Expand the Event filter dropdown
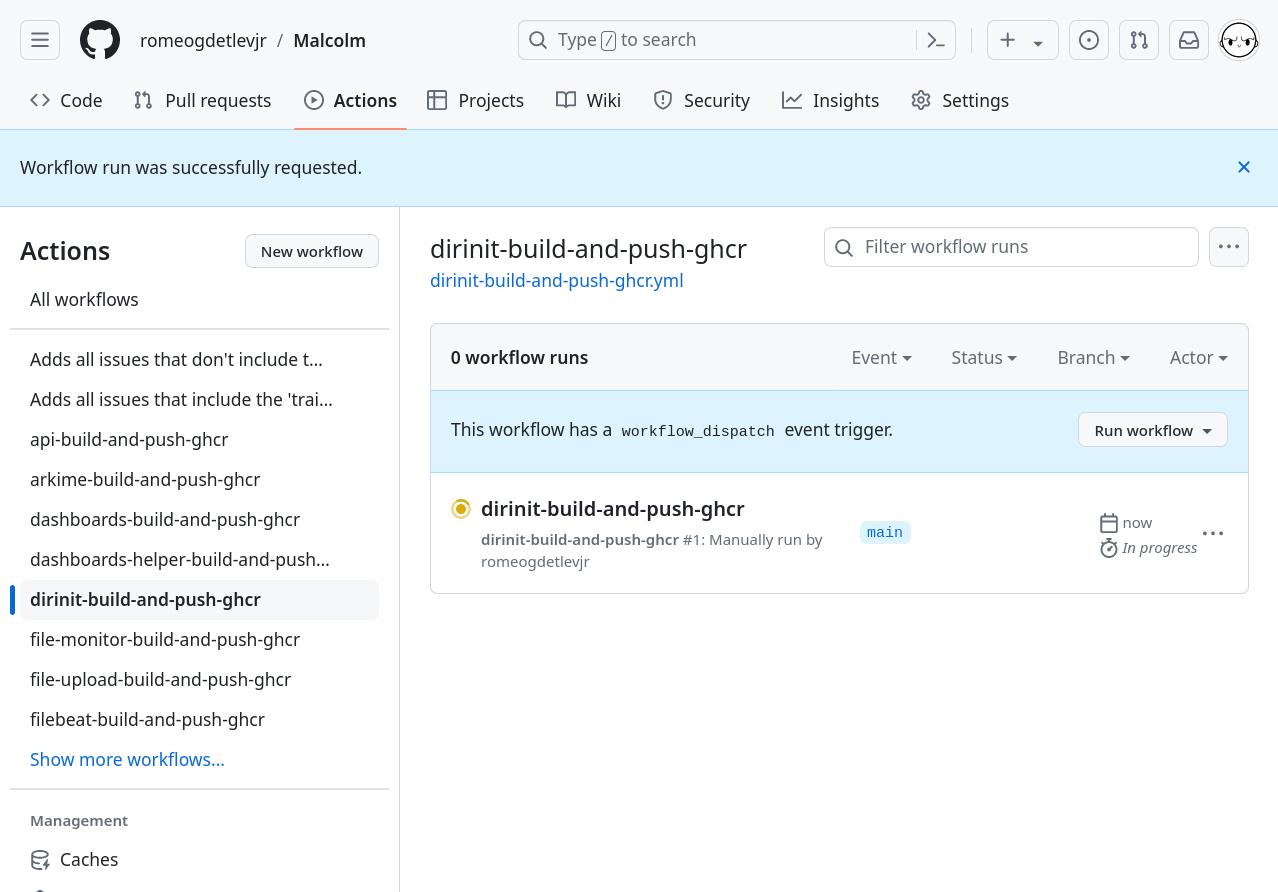The width and height of the screenshot is (1278, 892). coord(881,358)
